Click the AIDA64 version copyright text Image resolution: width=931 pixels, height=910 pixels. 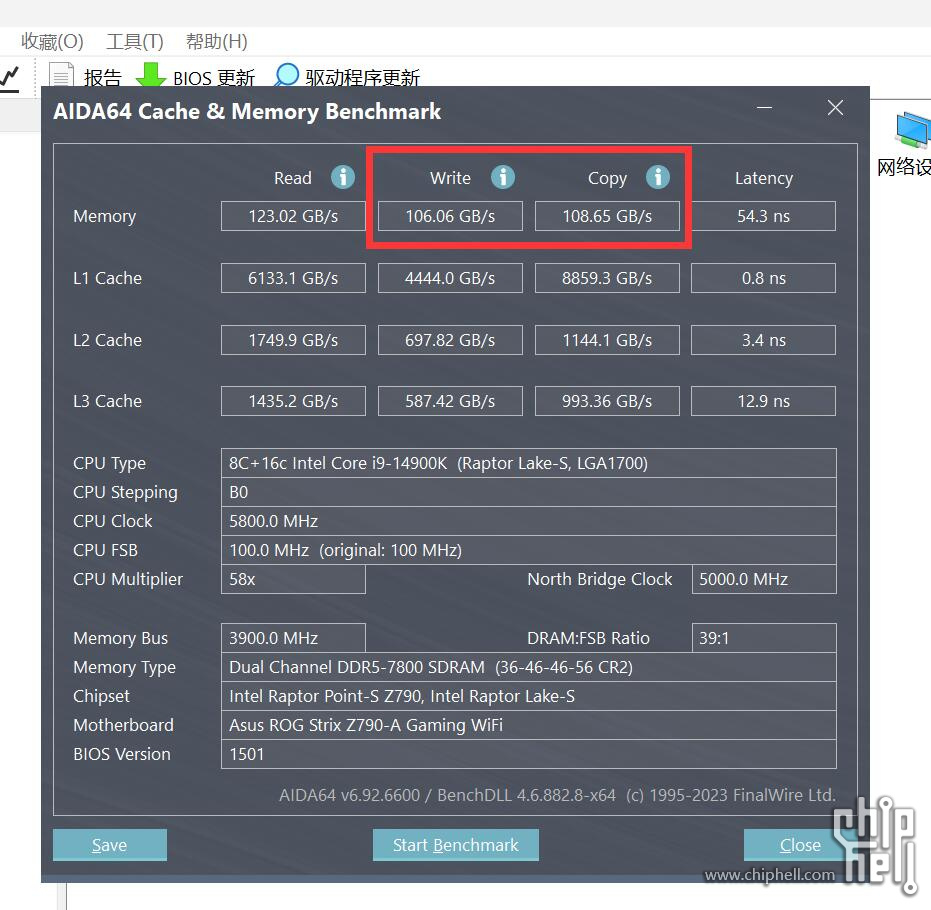[558, 795]
